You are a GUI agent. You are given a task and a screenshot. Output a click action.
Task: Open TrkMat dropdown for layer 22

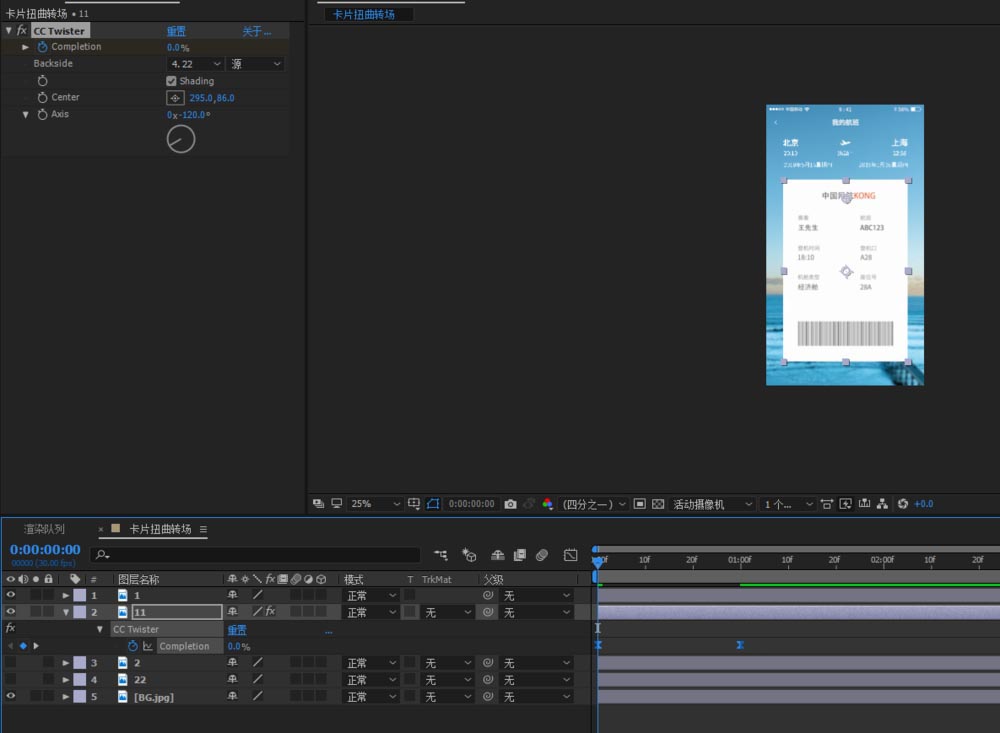coord(448,680)
